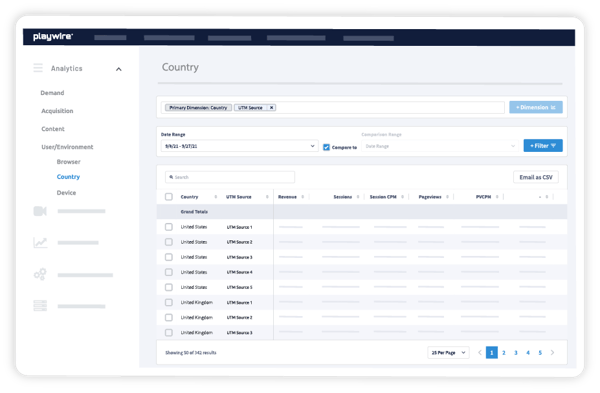Screen dimensions: 600x393
Task: Select the Country report link
Action: [x=68, y=177]
